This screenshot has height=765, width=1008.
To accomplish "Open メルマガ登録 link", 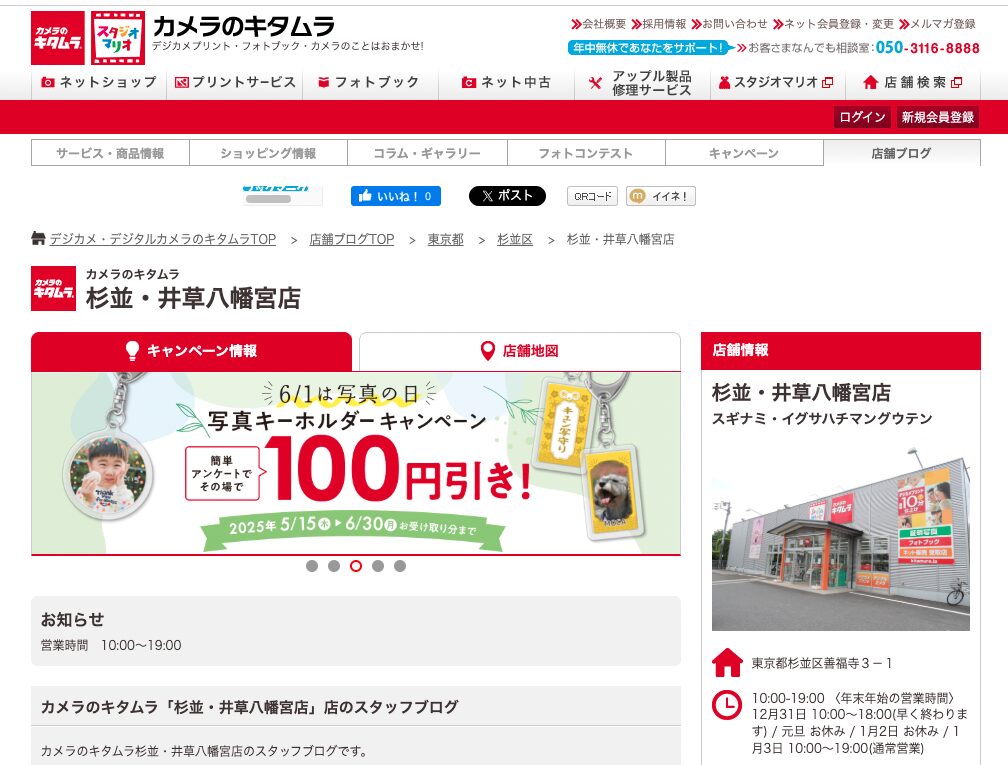I will pyautogui.click(x=937, y=24).
